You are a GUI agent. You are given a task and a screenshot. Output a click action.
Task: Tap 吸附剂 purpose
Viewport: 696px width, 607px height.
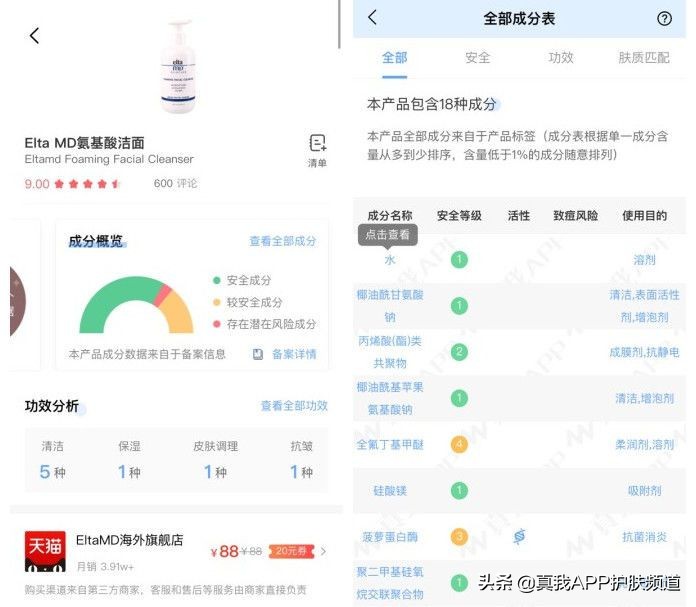pos(644,491)
